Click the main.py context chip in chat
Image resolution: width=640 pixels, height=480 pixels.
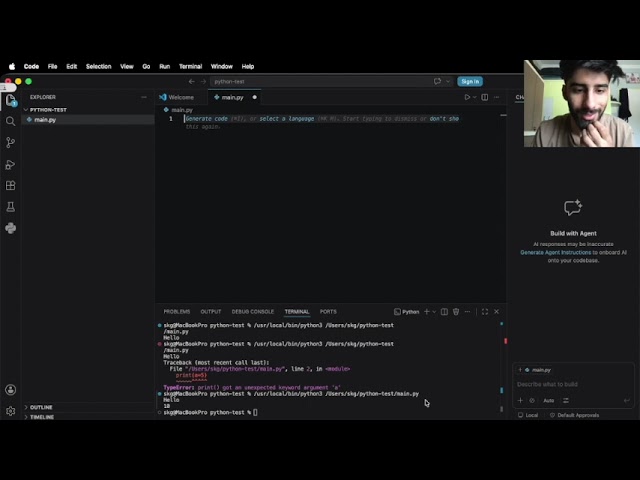click(x=538, y=370)
